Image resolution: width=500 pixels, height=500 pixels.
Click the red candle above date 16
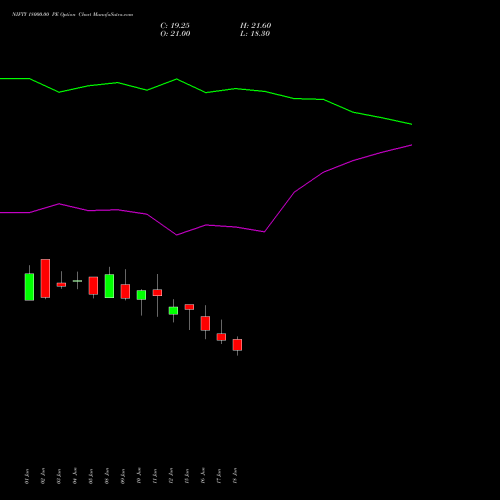[x=205, y=323]
